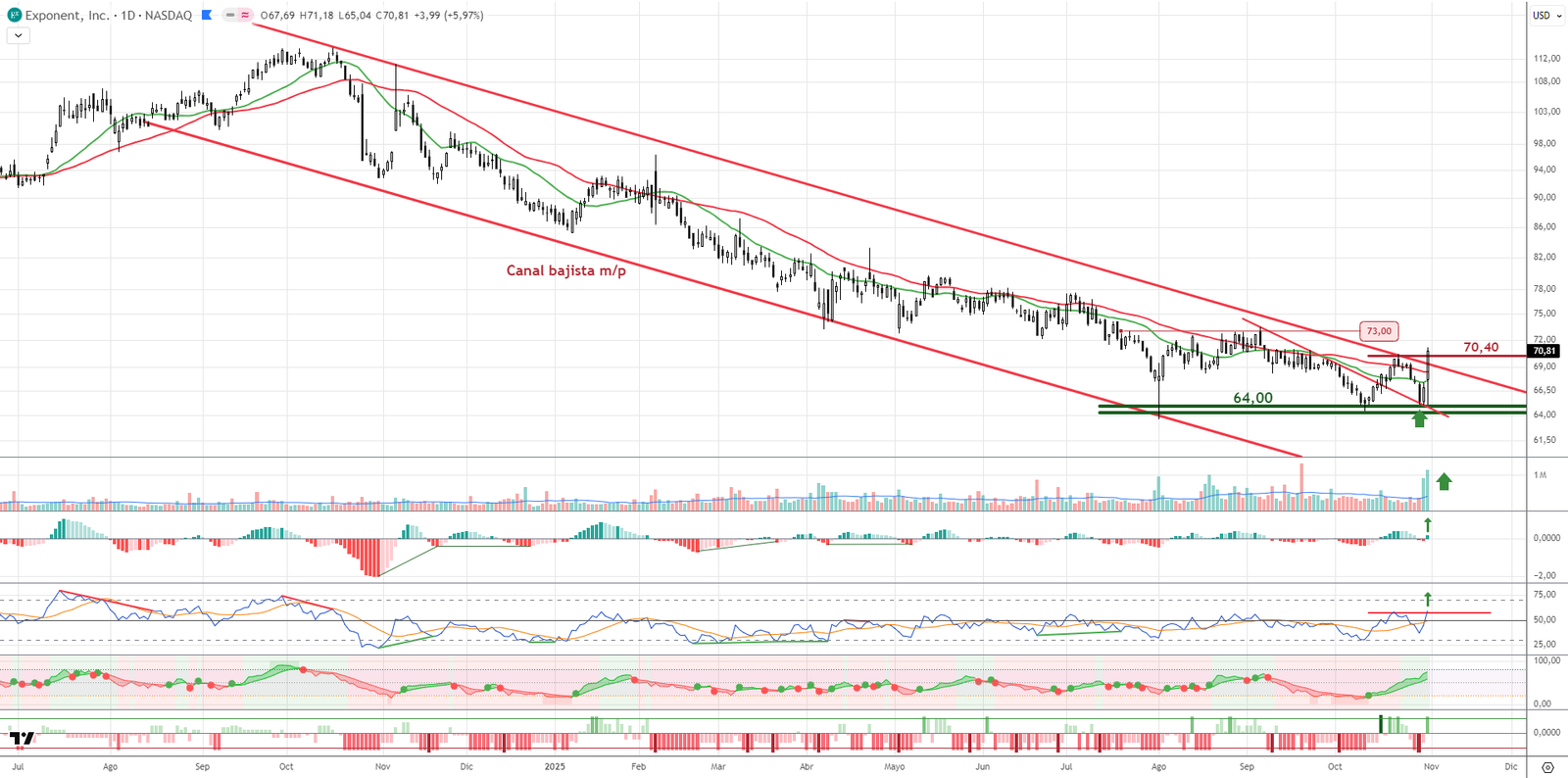
Task: Toggle the pink approximately-equal indicator pill
Action: pos(244,15)
